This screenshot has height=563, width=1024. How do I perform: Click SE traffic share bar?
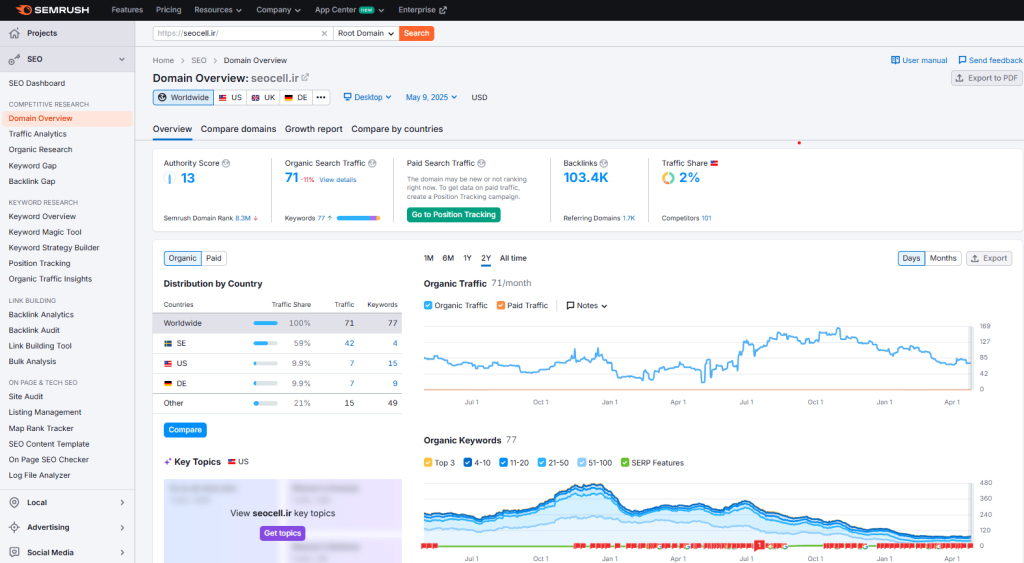tap(266, 344)
